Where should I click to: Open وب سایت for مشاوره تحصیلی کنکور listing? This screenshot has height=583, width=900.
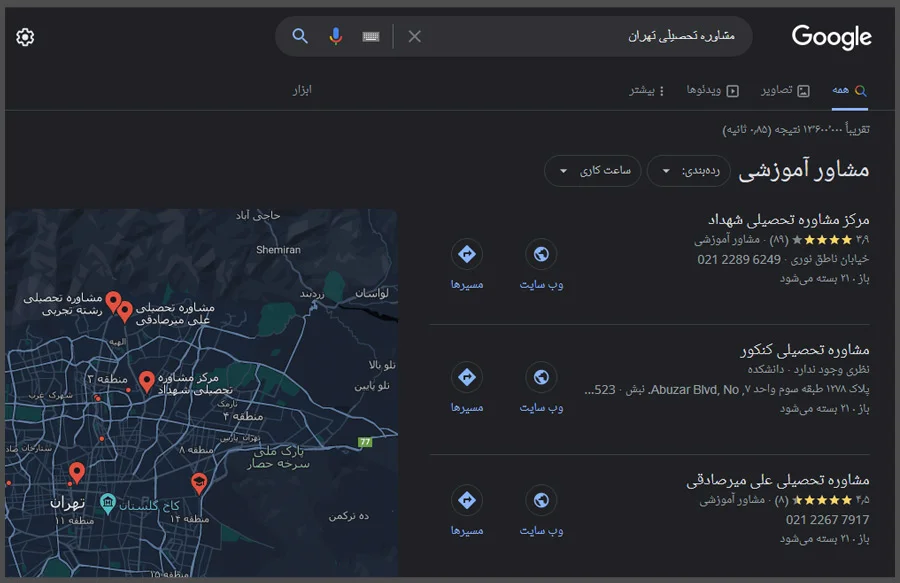(541, 378)
